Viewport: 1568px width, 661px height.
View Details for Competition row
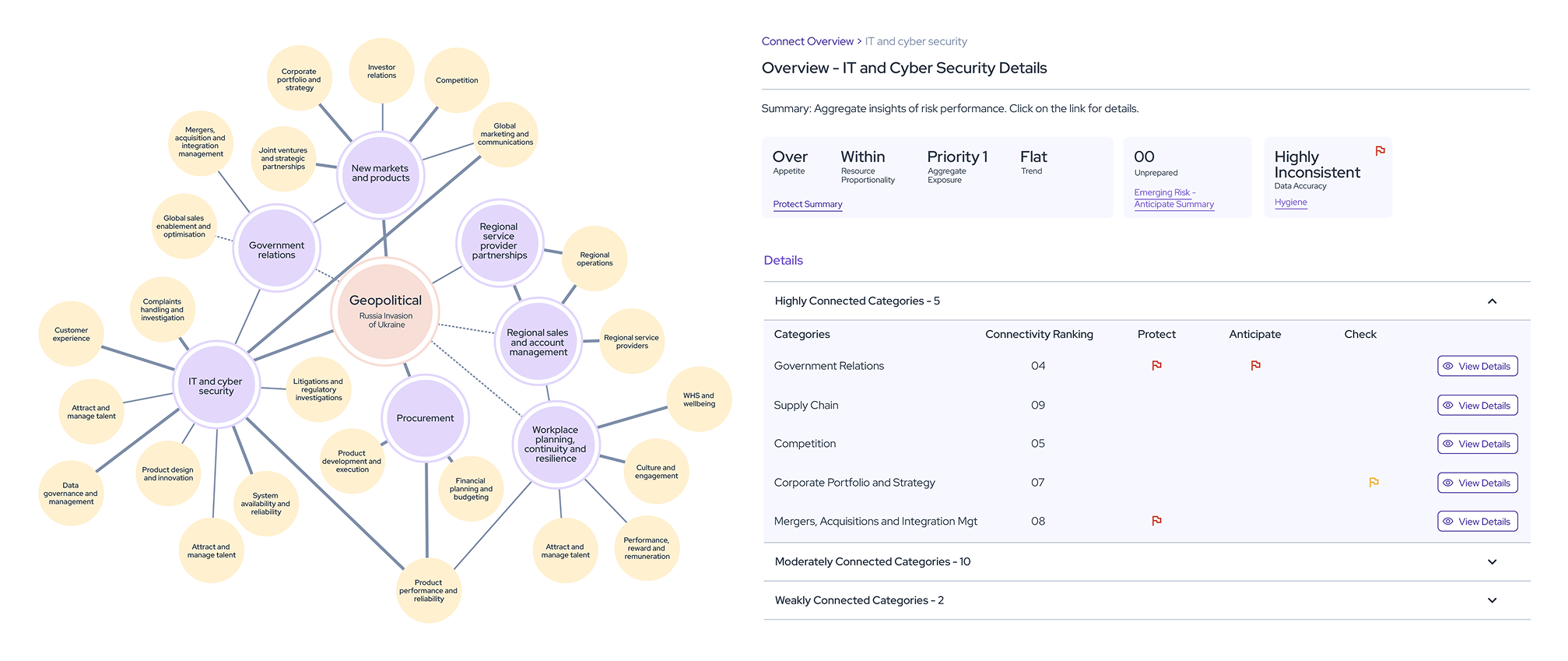[1477, 444]
